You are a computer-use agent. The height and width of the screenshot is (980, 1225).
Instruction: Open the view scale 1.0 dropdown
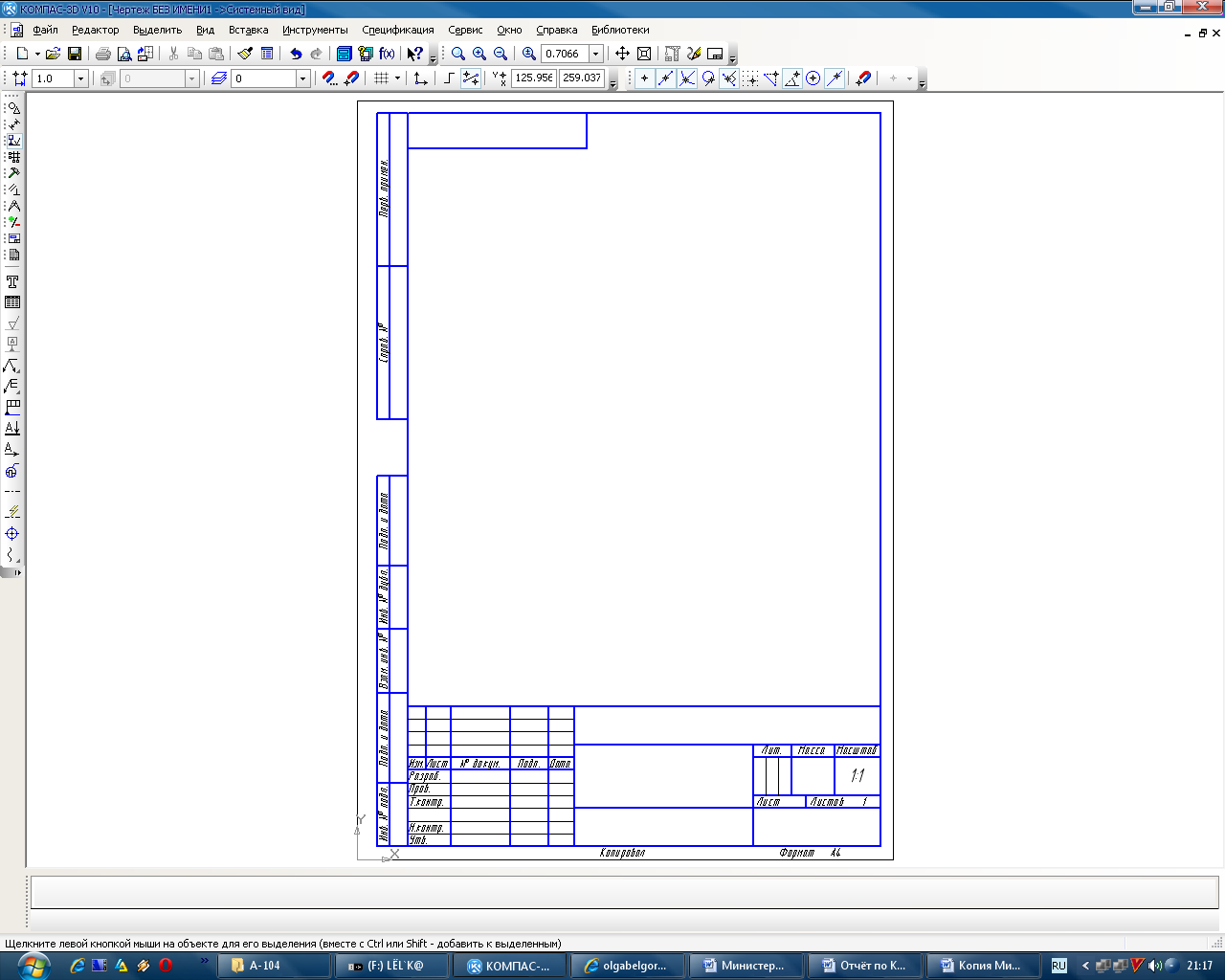pyautogui.click(x=80, y=78)
